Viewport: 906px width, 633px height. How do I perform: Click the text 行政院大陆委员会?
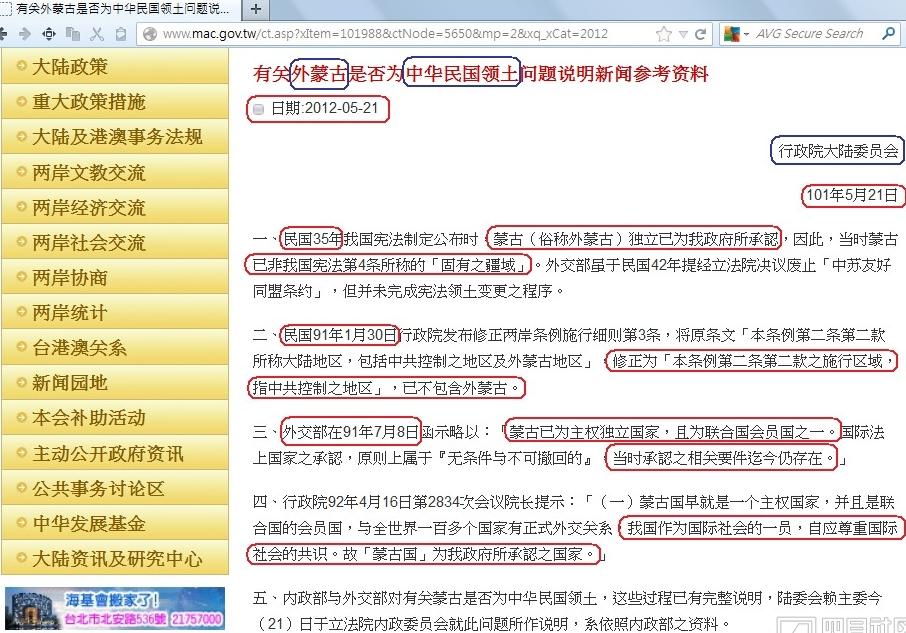tap(838, 151)
